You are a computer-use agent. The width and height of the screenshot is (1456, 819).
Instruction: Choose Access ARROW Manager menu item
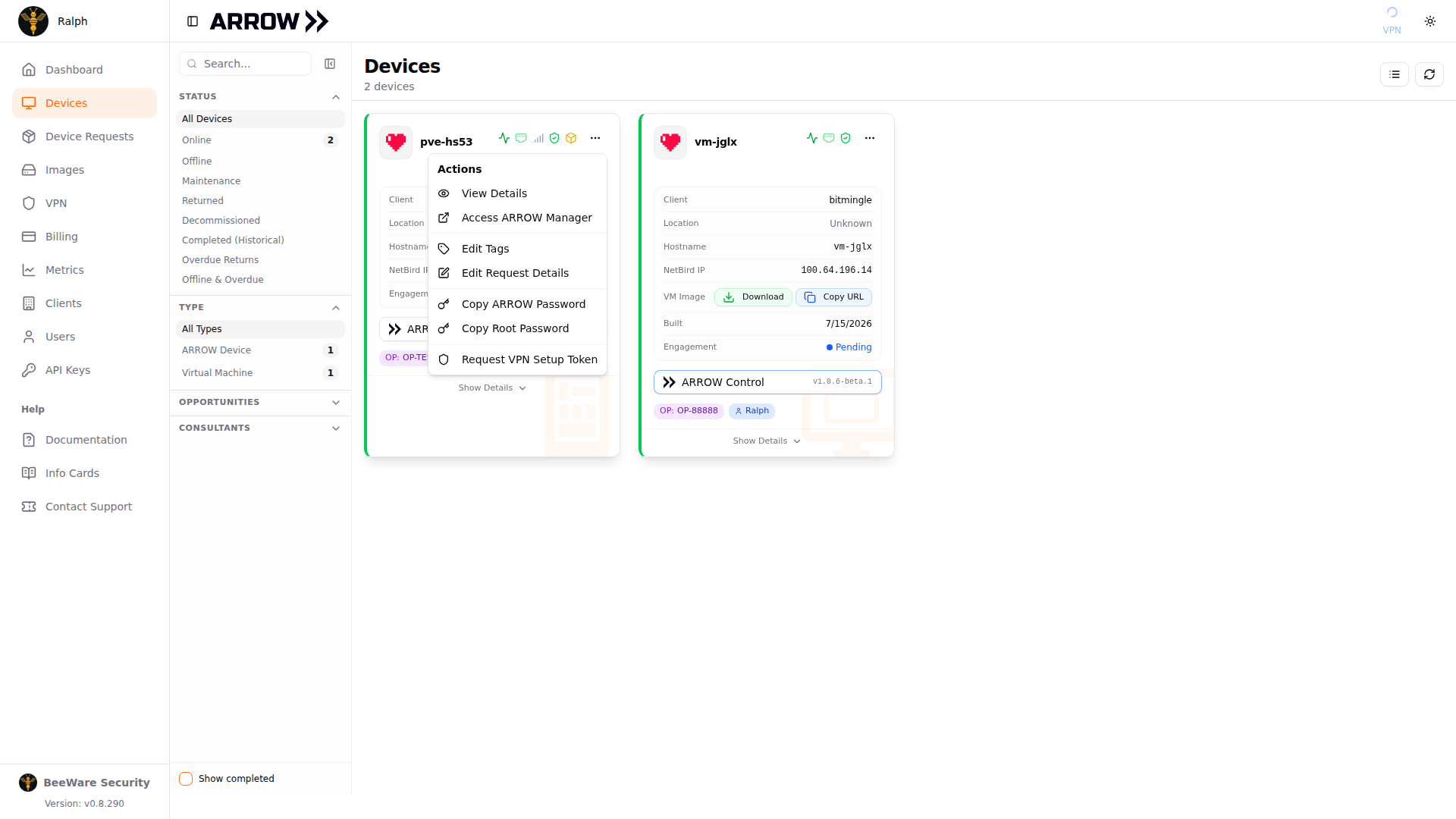[517, 218]
